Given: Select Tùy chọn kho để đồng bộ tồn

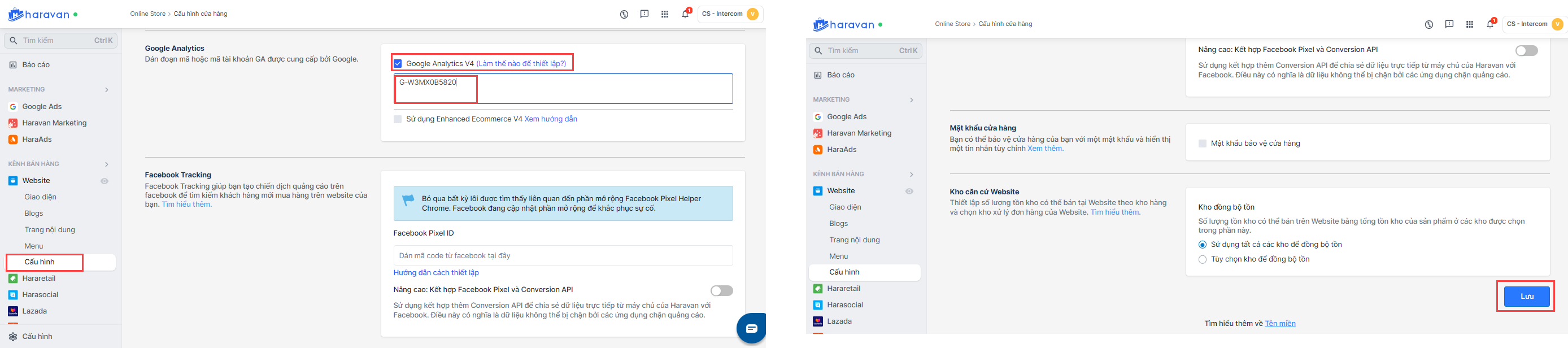Looking at the screenshot, I should (x=1202, y=259).
